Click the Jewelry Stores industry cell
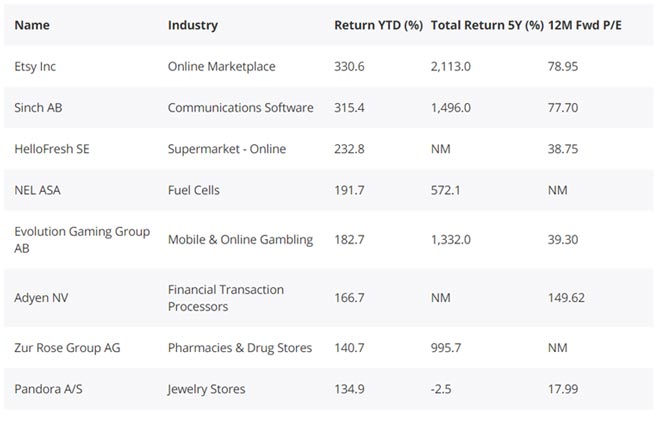Image resolution: width=660 pixels, height=423 pixels. pos(206,389)
